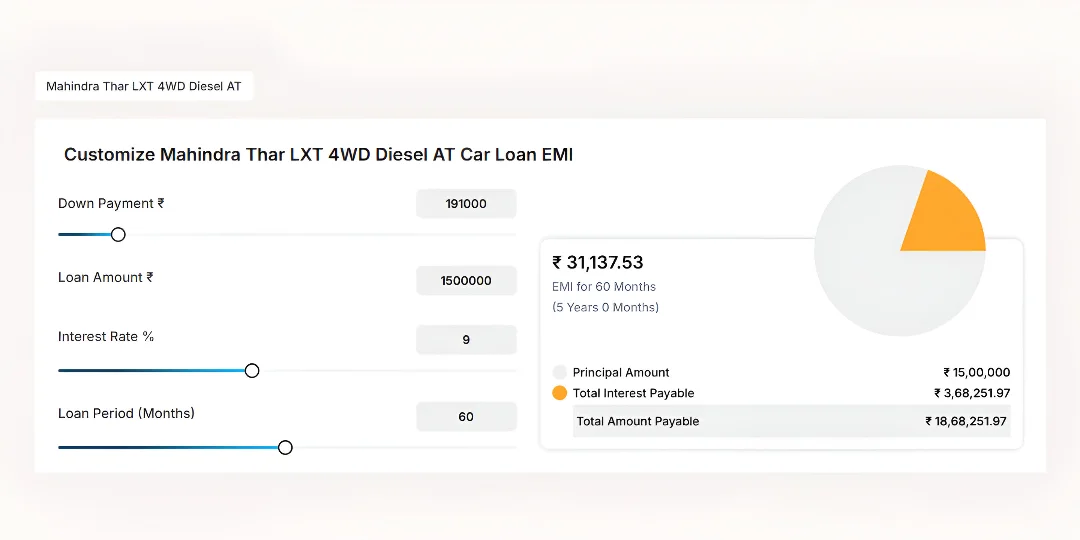Screen dimensions: 1080x540
Task: Select the Loan Period months input
Action: [466, 417]
